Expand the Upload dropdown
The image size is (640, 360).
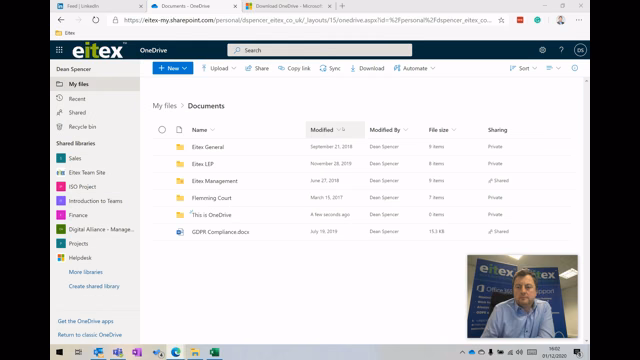pos(234,68)
